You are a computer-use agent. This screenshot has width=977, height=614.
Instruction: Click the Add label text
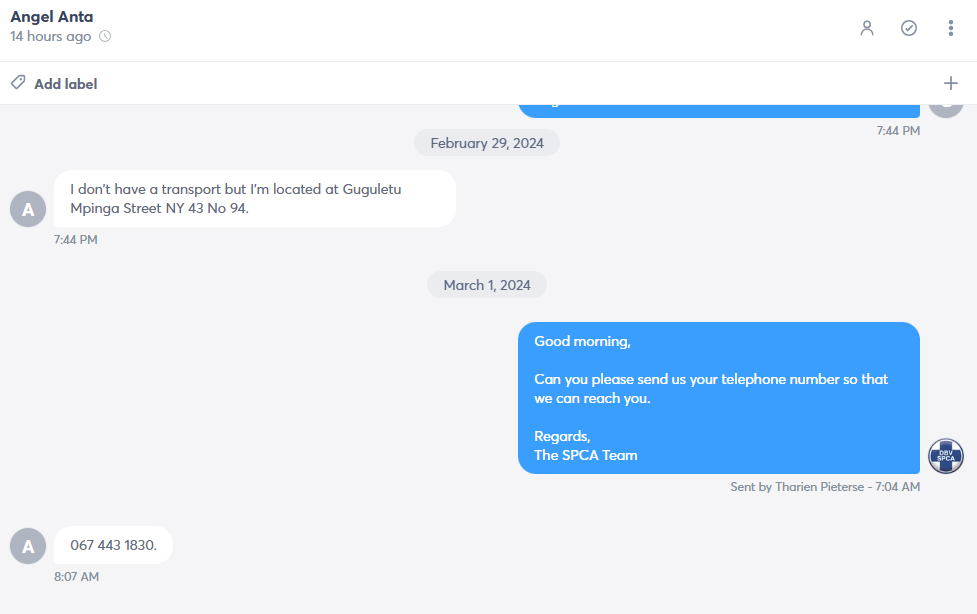coord(65,84)
